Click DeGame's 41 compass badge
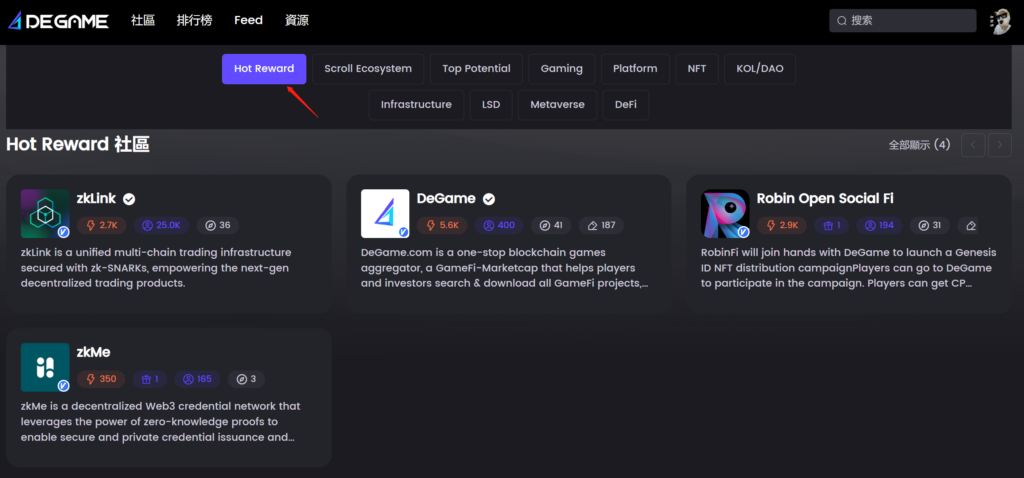Viewport: 1024px width, 478px height. click(x=551, y=225)
